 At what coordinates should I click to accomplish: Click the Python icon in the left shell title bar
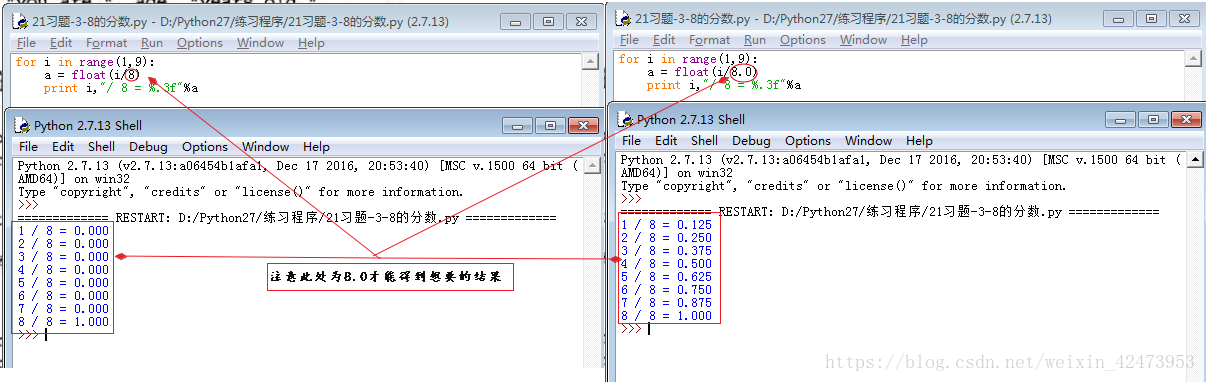(x=22, y=126)
